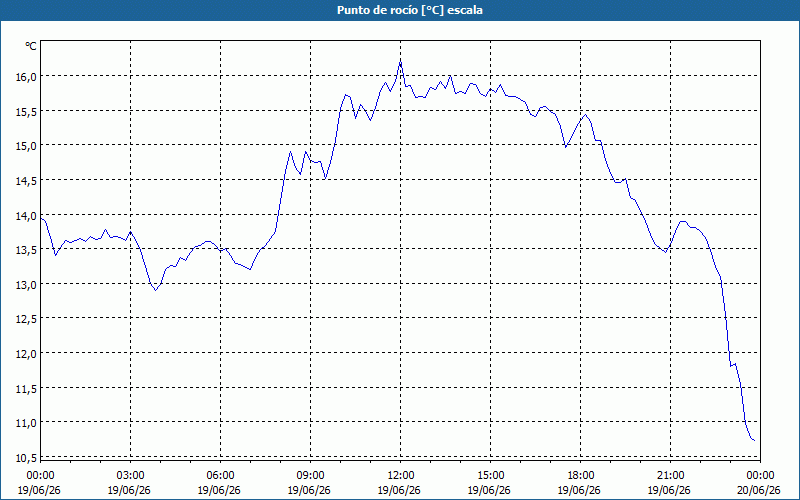
Task: Click the 12,0 y-axis value
Action: tap(27, 354)
